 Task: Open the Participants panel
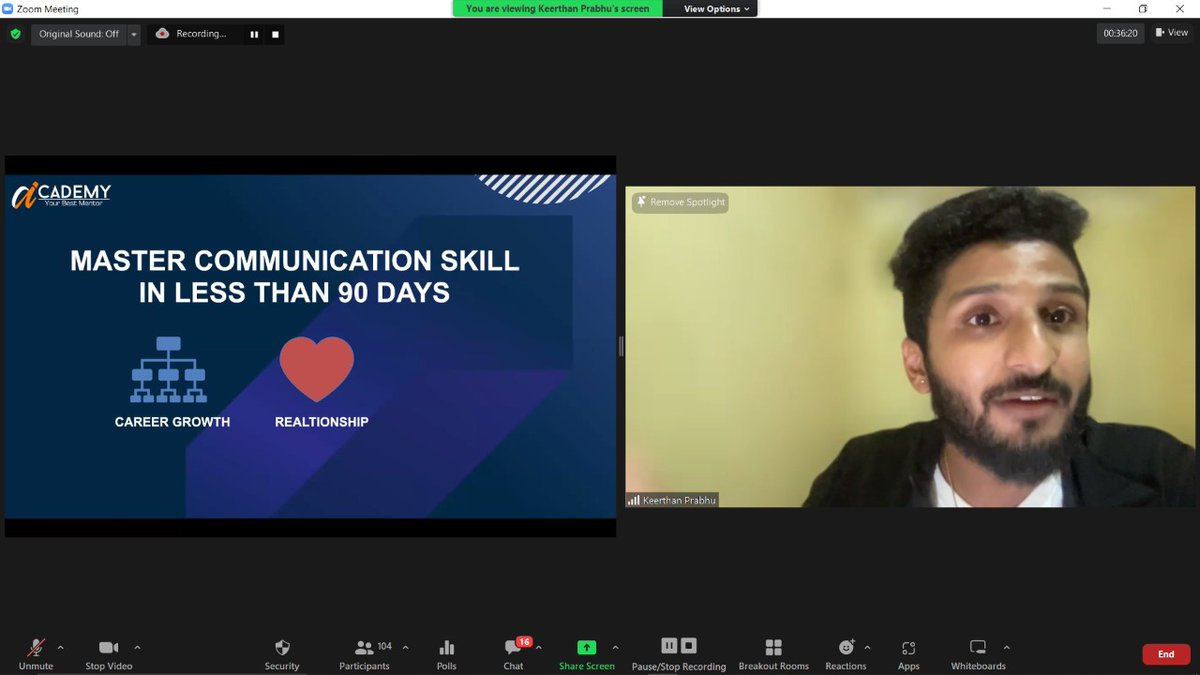point(365,654)
